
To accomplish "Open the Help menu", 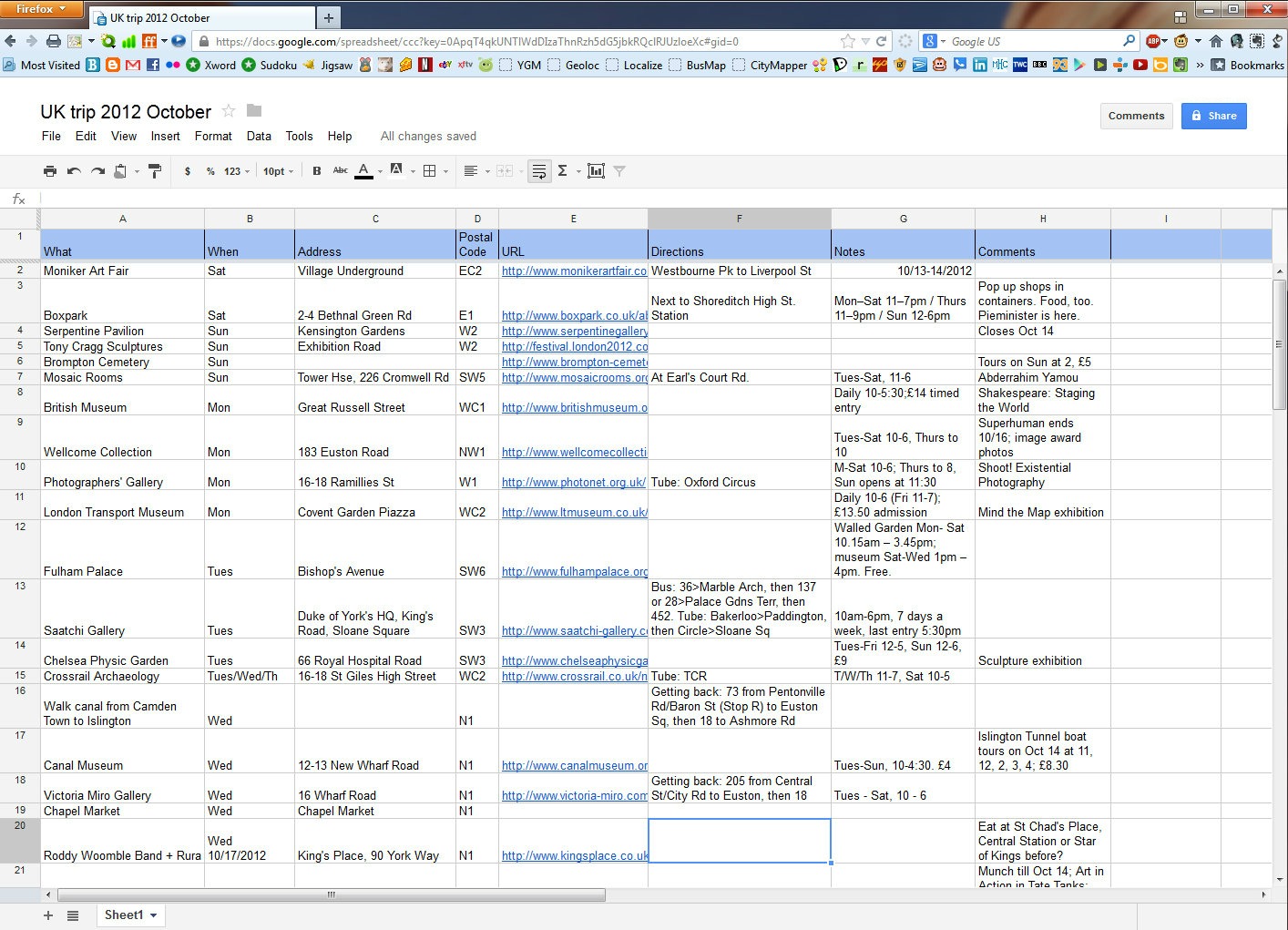I will (x=340, y=136).
